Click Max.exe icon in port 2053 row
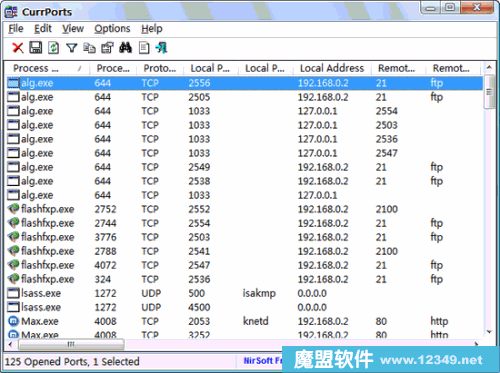The image size is (500, 373). click(13, 321)
